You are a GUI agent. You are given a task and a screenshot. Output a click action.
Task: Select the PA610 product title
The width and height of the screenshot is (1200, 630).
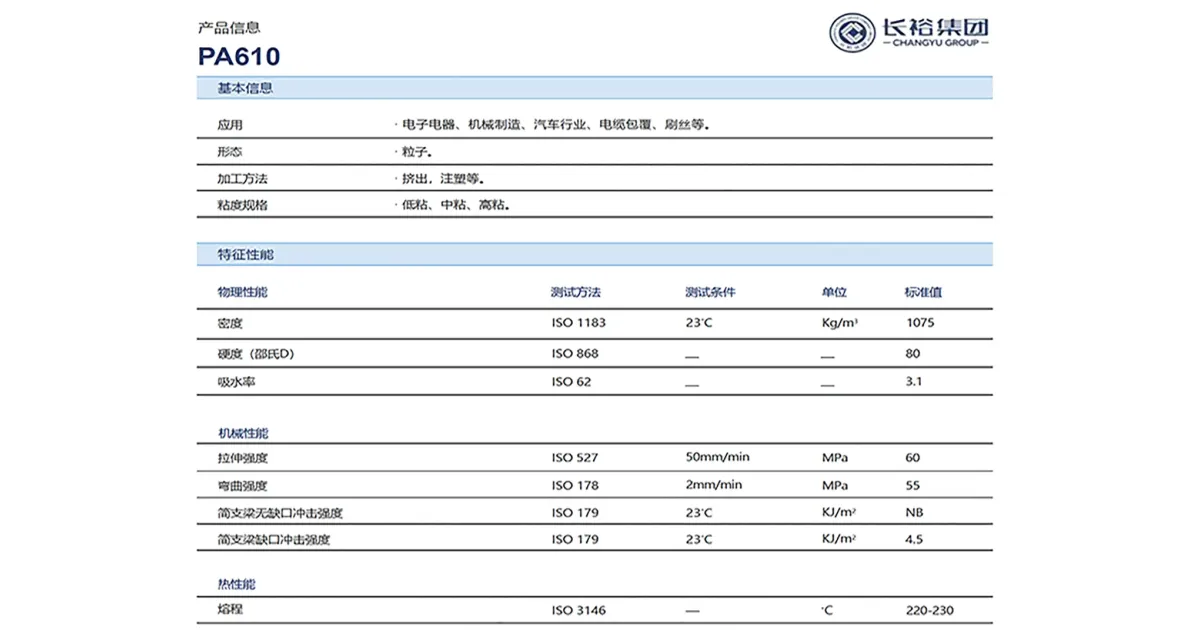(239, 55)
